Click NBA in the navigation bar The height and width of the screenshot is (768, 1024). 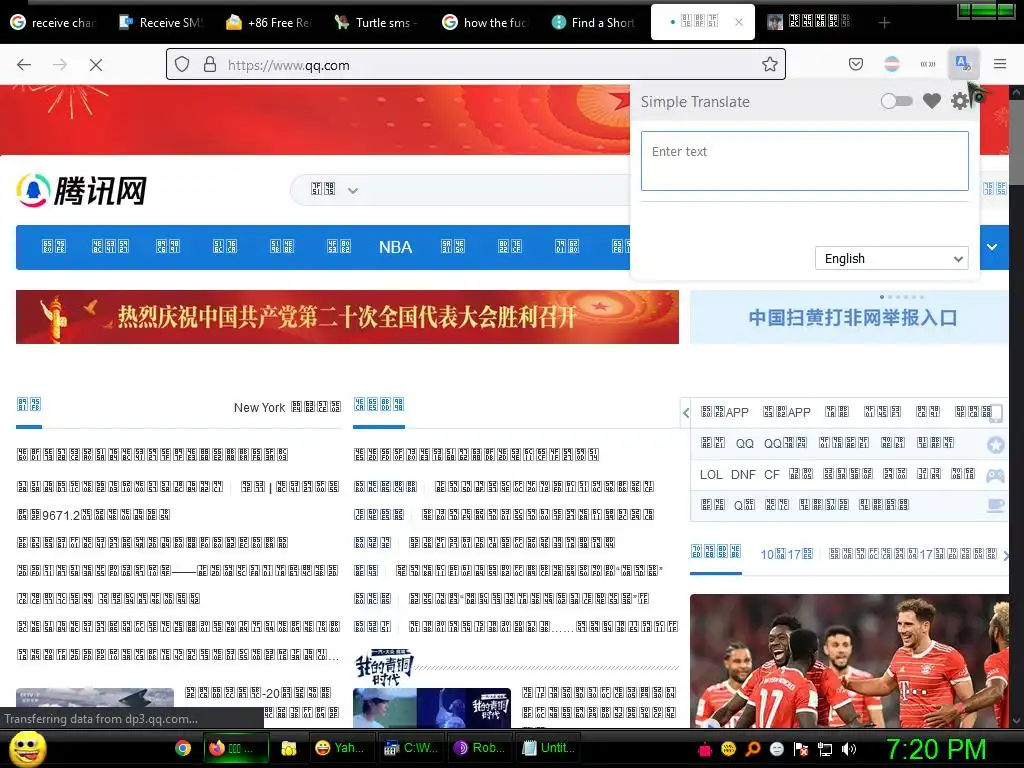(x=395, y=248)
